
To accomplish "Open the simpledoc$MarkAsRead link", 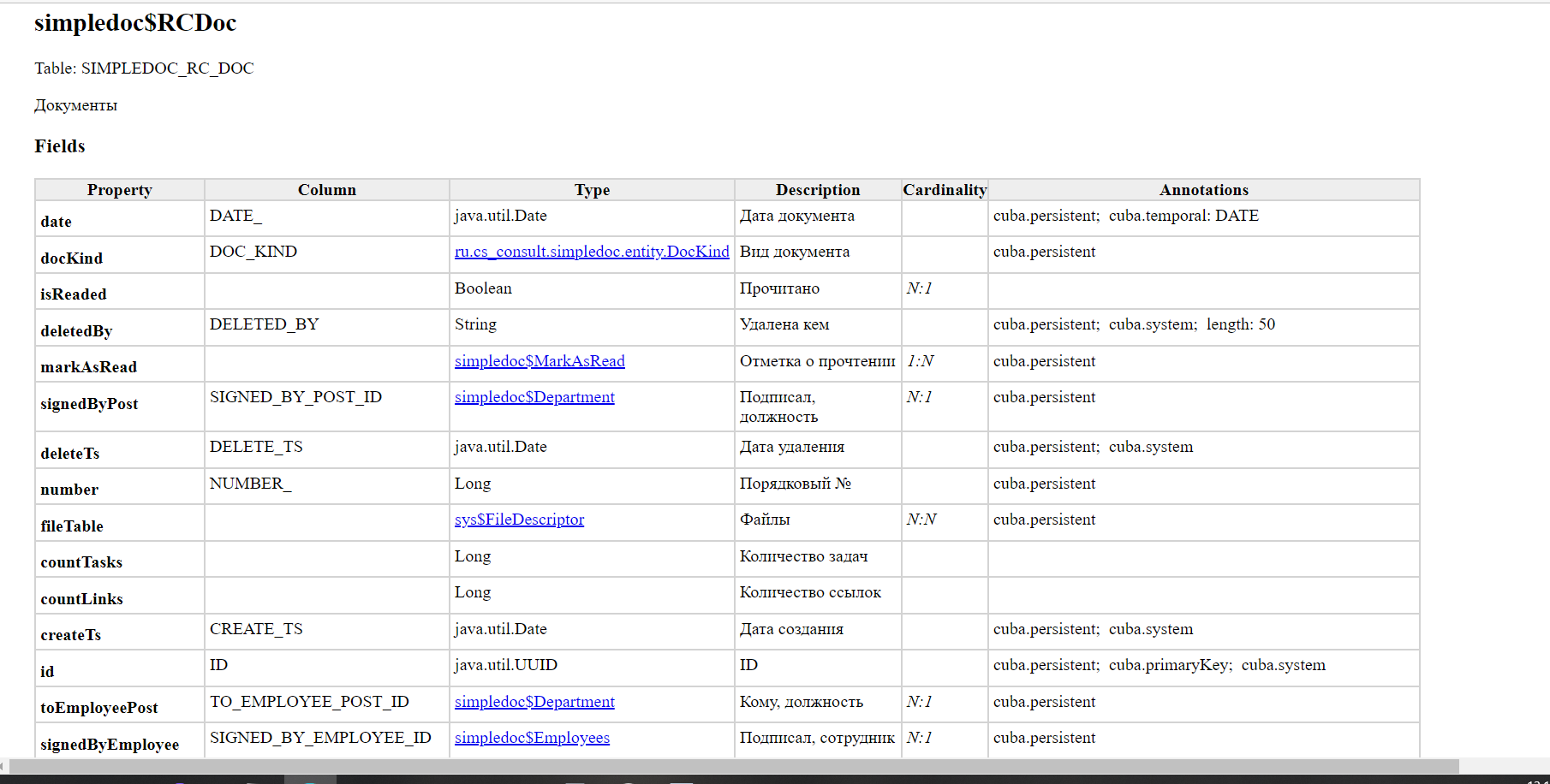I will (540, 361).
